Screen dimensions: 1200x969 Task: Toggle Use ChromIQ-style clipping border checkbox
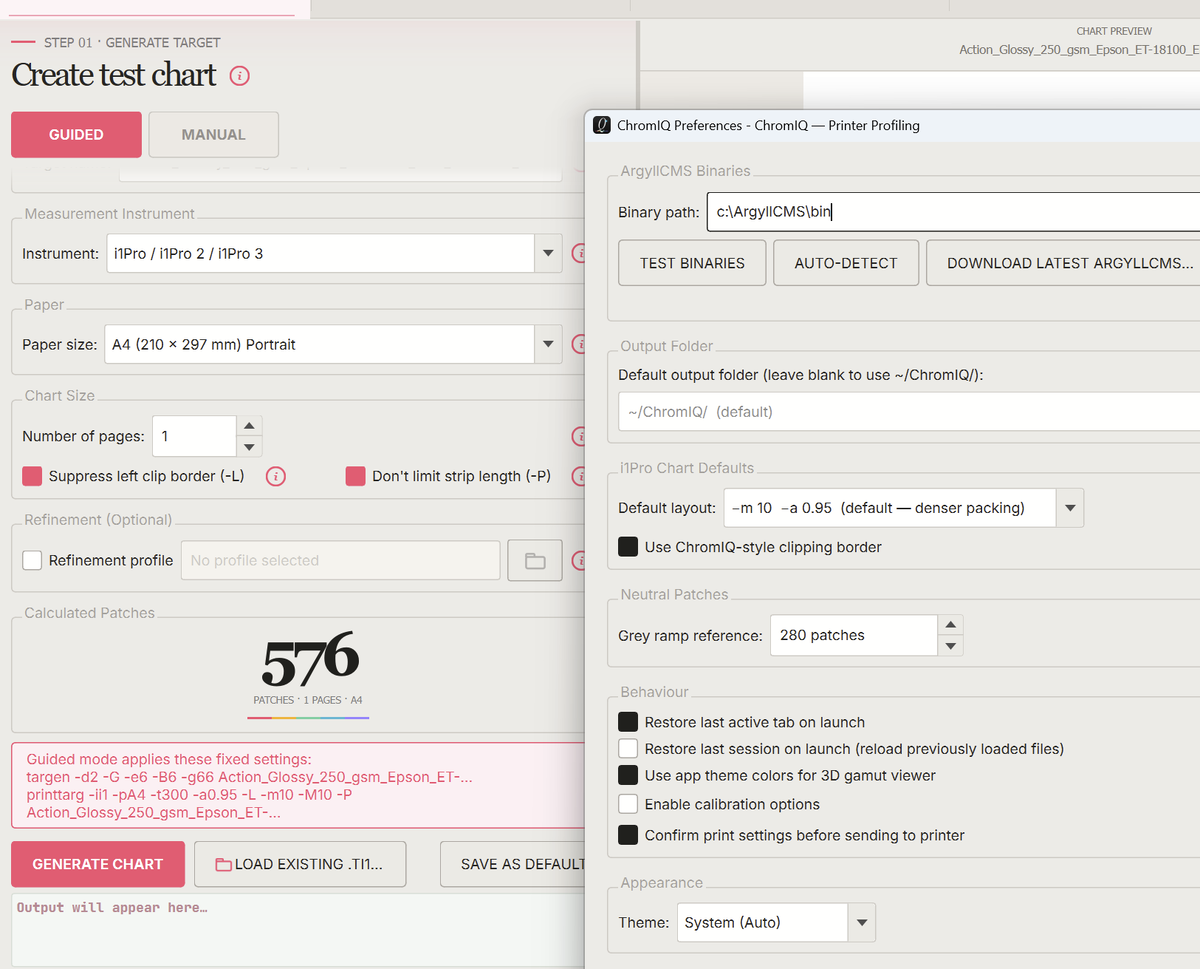click(x=628, y=547)
